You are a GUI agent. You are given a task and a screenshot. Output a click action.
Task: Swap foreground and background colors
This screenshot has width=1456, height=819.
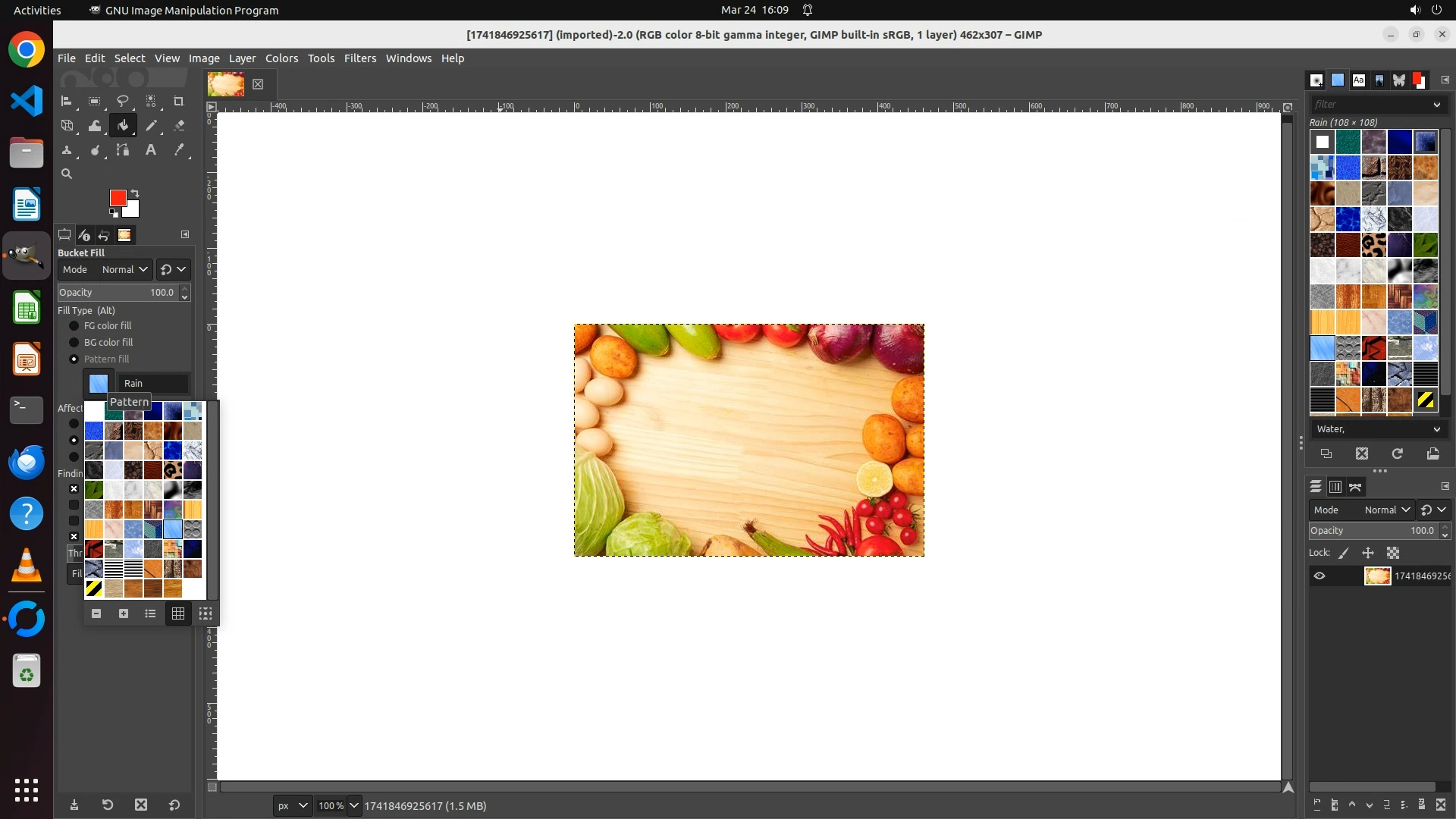pyautogui.click(x=135, y=193)
